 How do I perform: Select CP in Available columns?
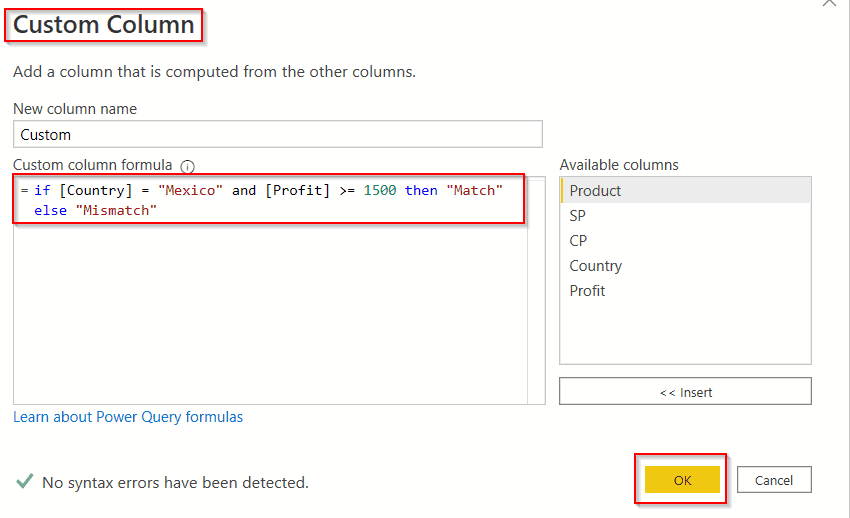(685, 241)
